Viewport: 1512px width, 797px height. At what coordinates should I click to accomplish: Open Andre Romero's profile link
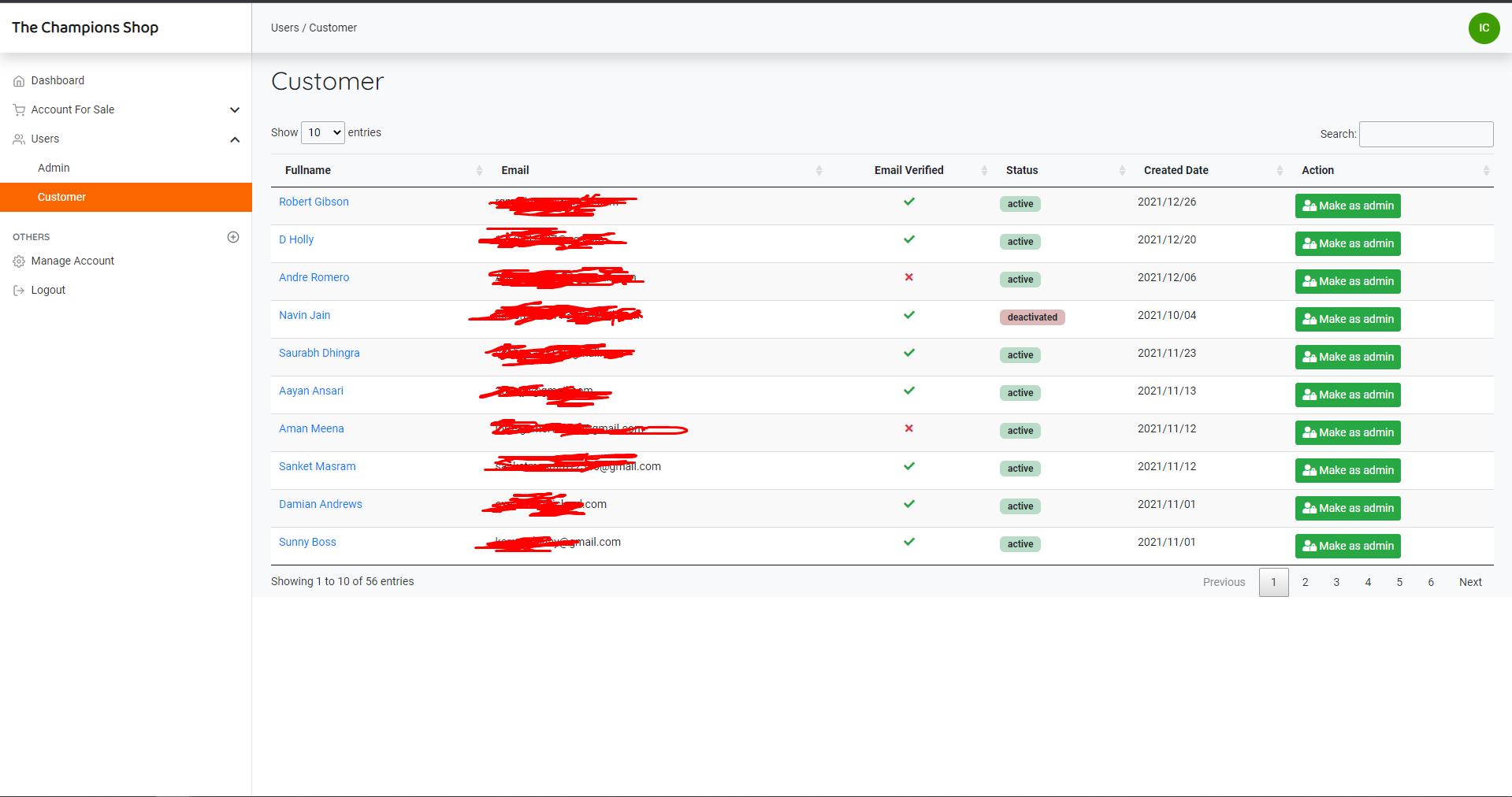pyautogui.click(x=314, y=277)
